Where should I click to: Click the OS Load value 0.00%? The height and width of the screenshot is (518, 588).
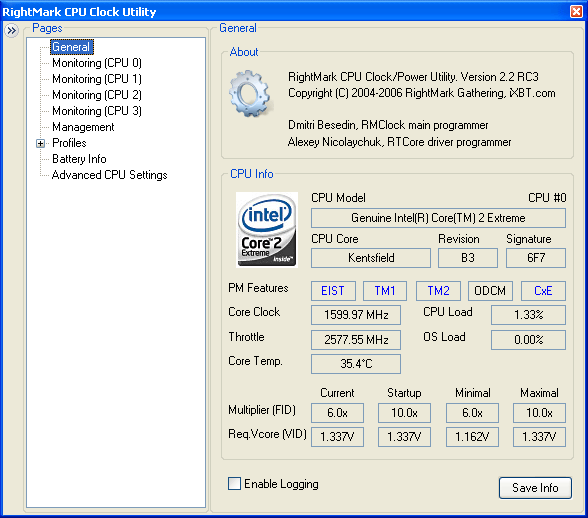click(528, 340)
